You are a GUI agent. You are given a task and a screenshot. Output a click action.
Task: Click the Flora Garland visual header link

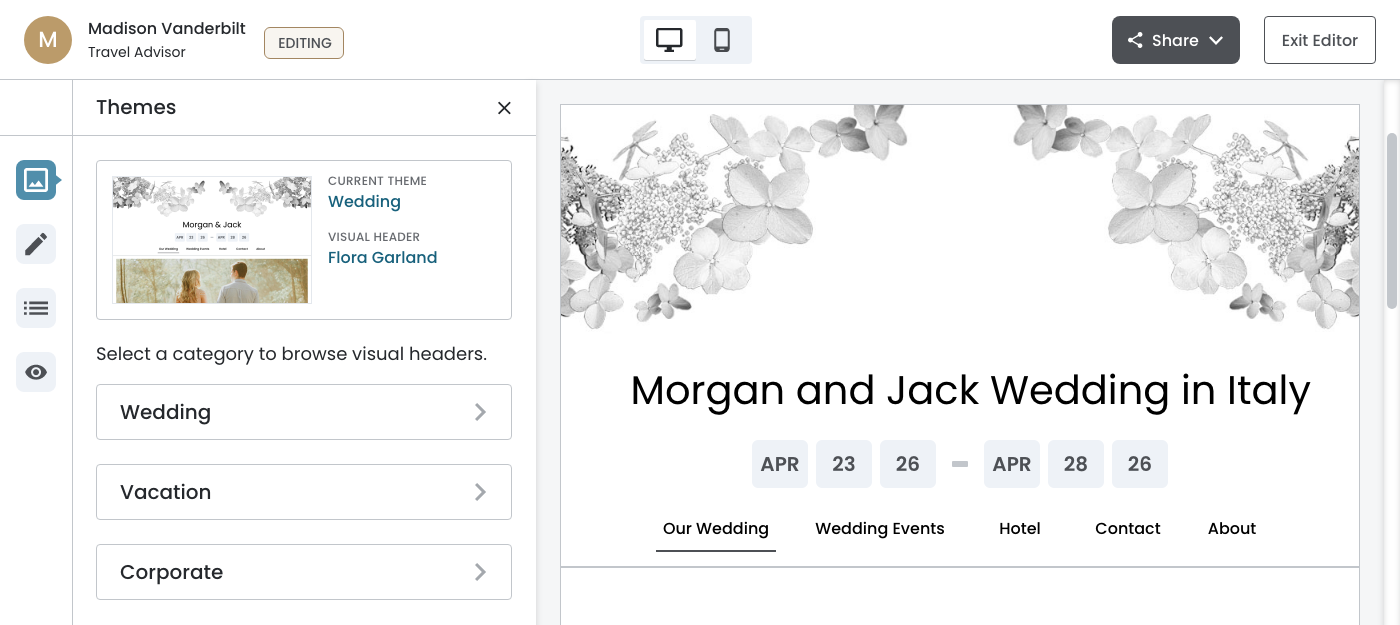[382, 258]
